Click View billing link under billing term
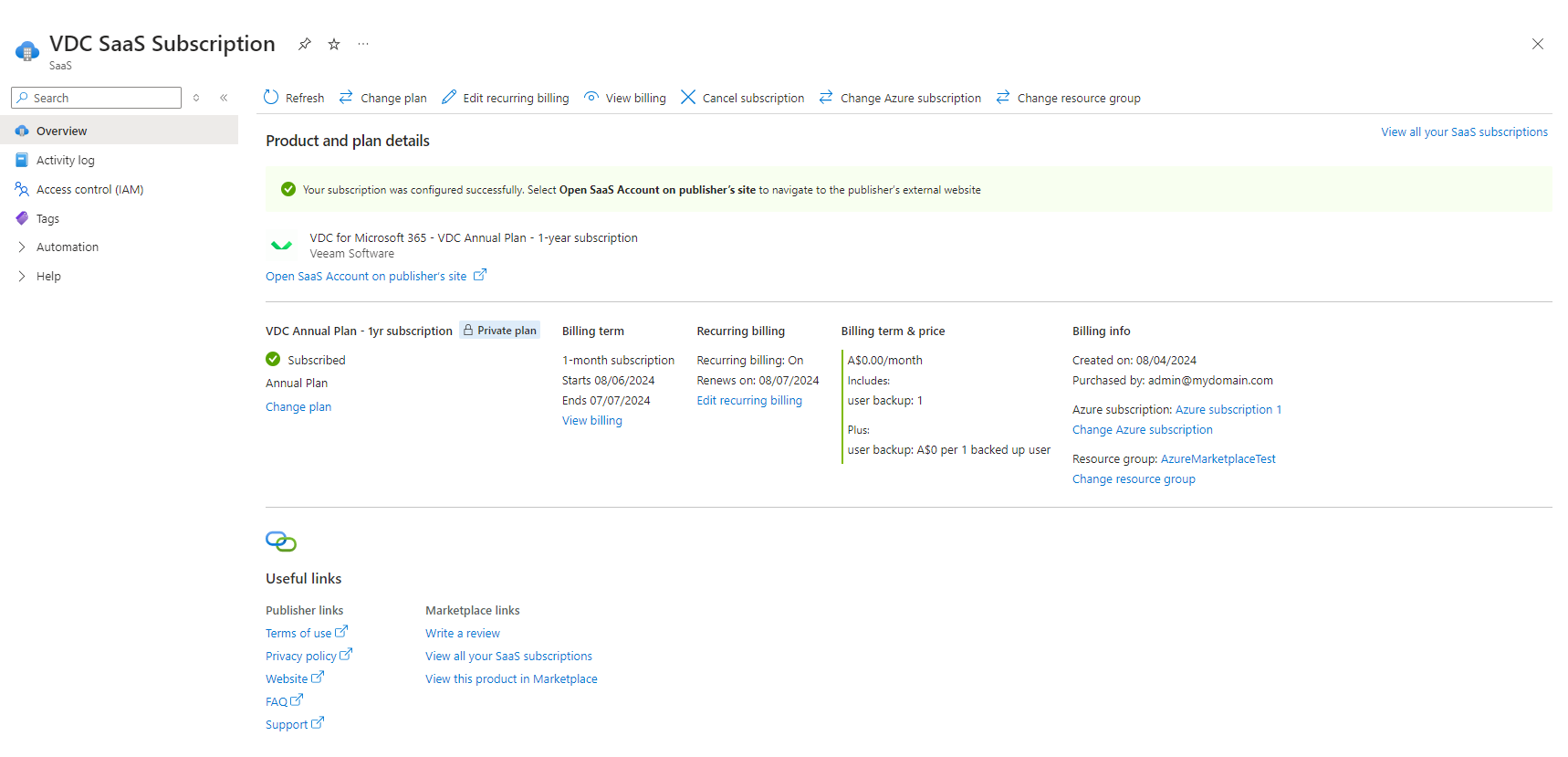Image resolution: width=1568 pixels, height=757 pixels. point(592,421)
